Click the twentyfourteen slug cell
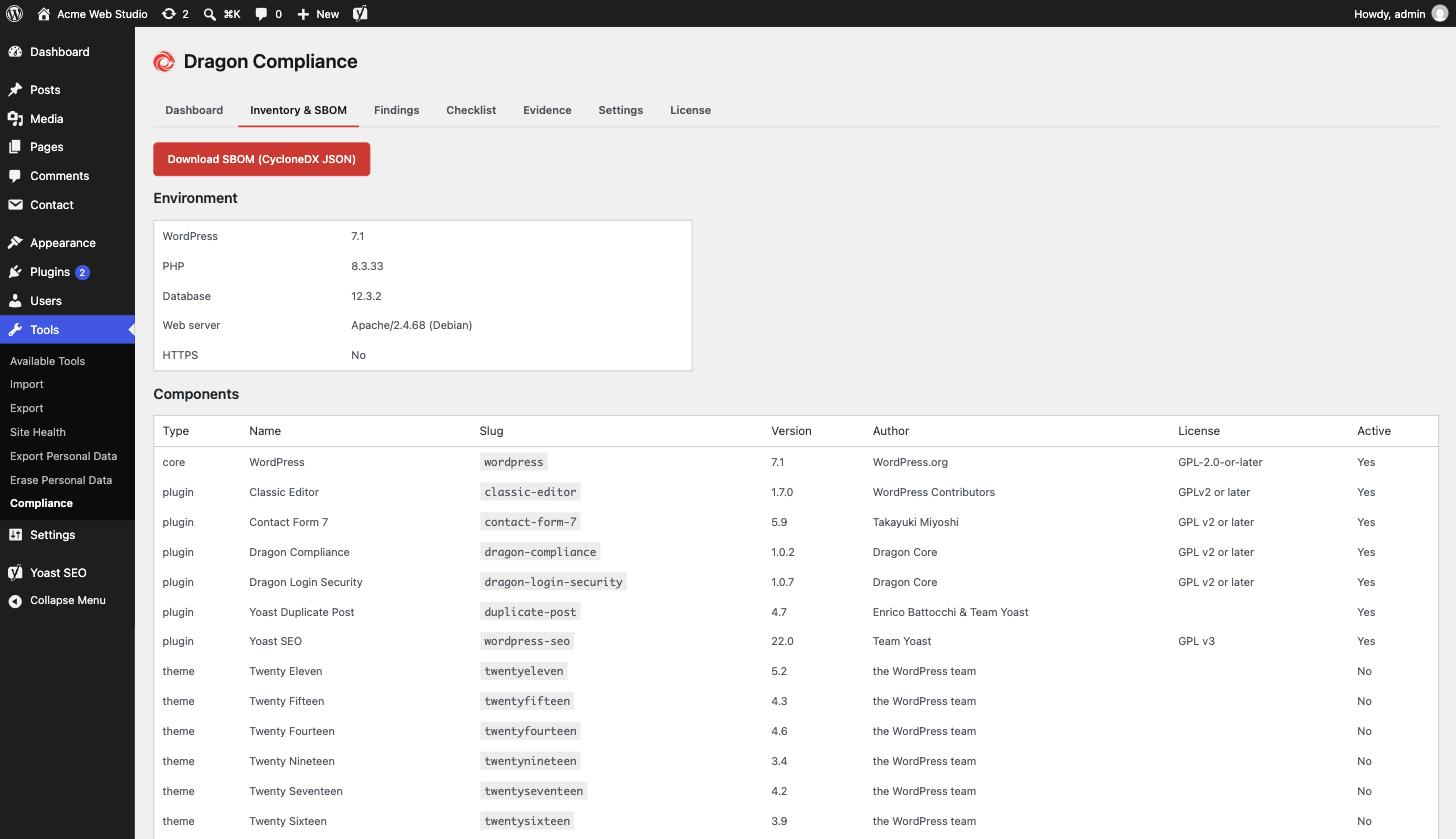 (x=530, y=731)
